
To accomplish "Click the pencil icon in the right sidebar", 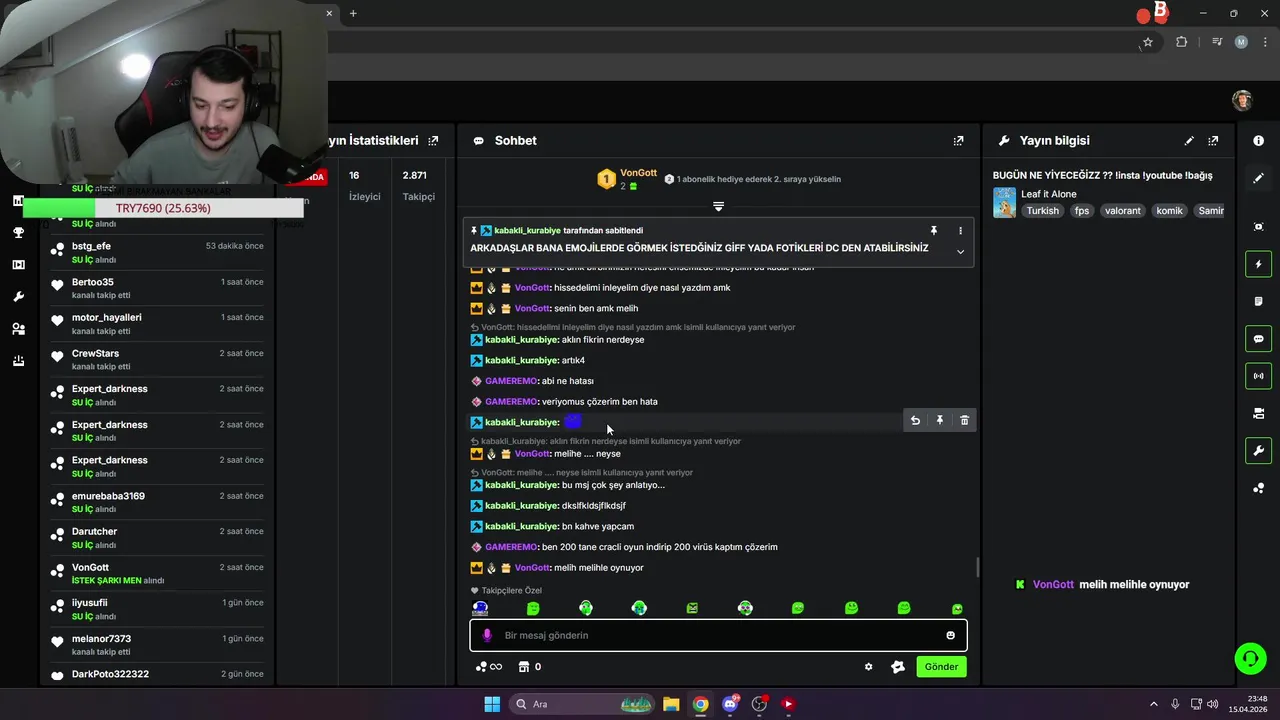I will 1258,178.
